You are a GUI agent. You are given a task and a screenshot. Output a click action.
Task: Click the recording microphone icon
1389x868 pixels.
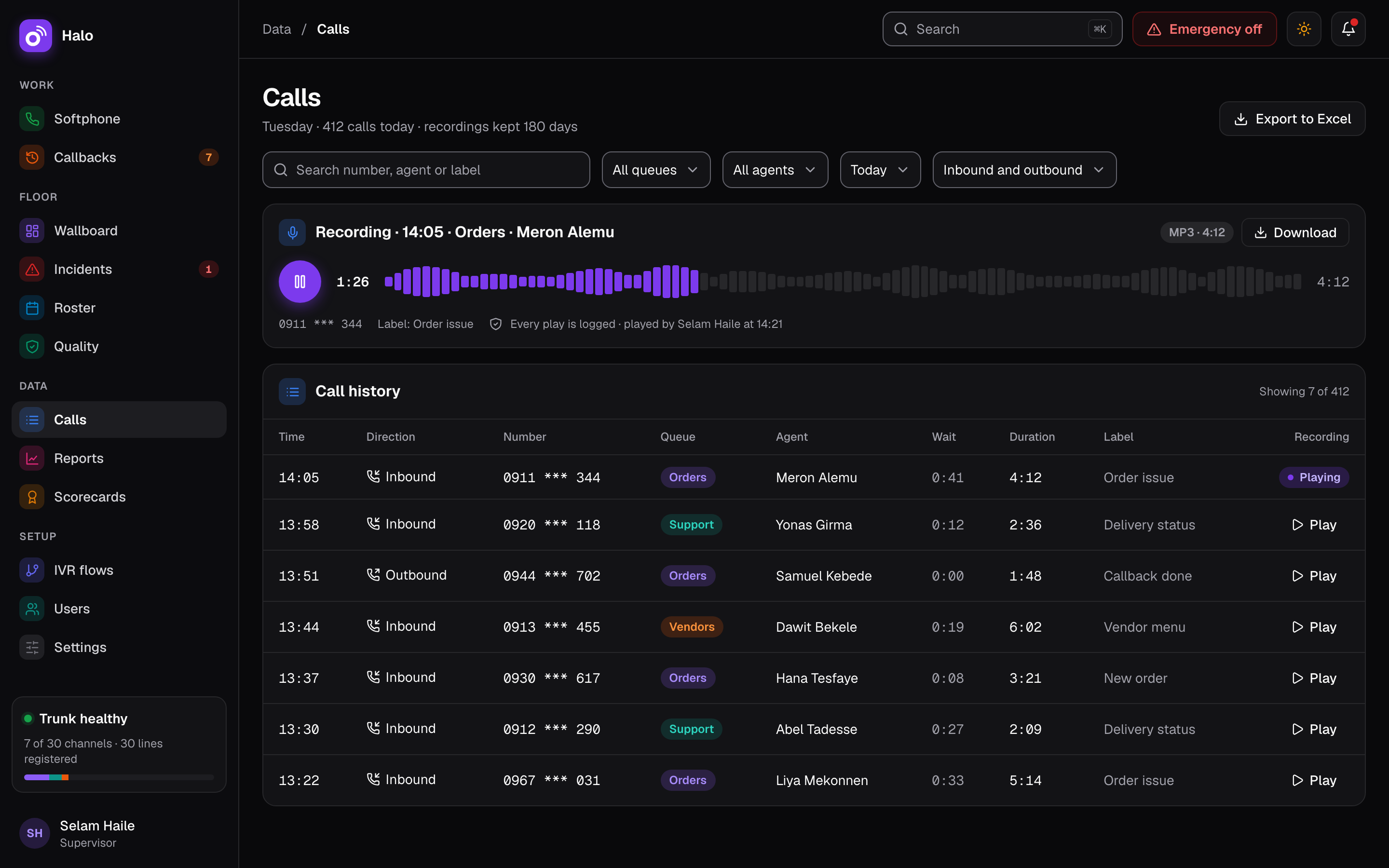pos(292,232)
